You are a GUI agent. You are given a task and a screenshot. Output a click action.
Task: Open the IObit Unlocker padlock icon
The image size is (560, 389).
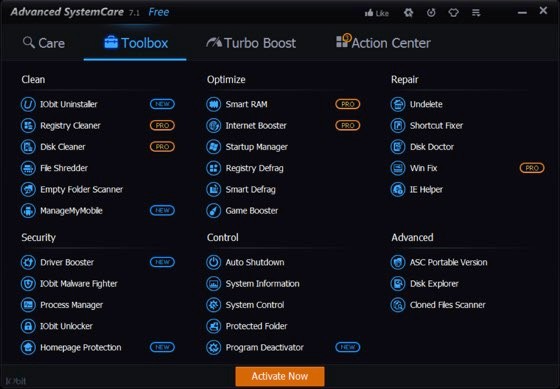[x=28, y=326]
